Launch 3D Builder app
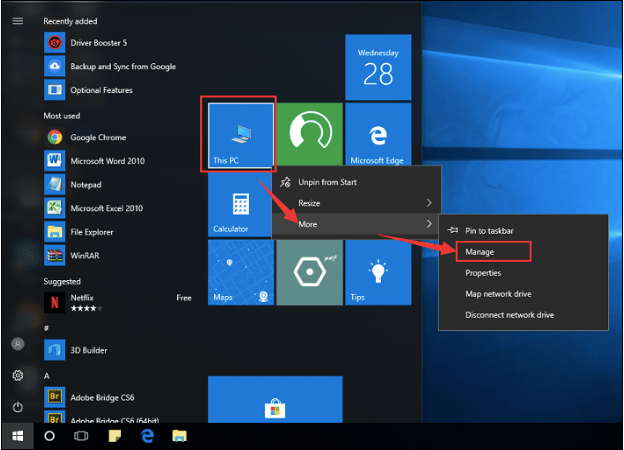Screen dimensions: 624x450 tap(76, 350)
